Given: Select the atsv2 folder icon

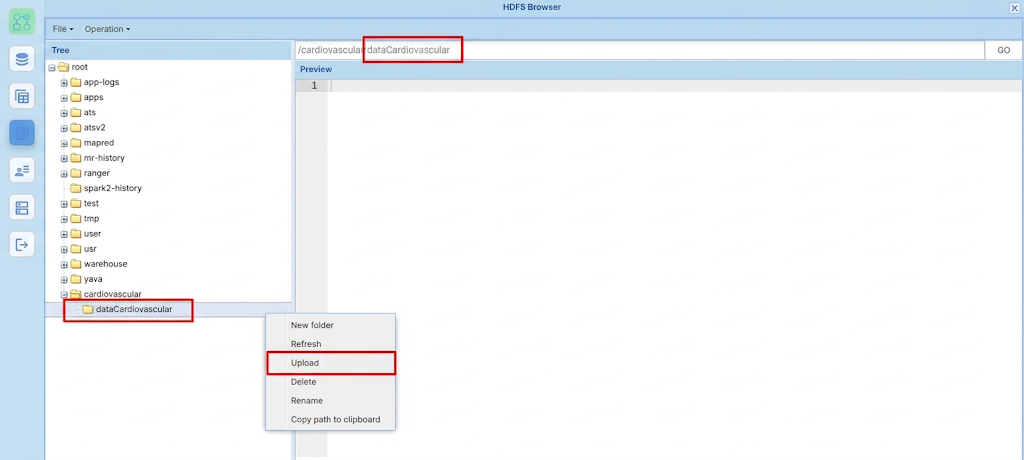Looking at the screenshot, I should click(x=76, y=127).
